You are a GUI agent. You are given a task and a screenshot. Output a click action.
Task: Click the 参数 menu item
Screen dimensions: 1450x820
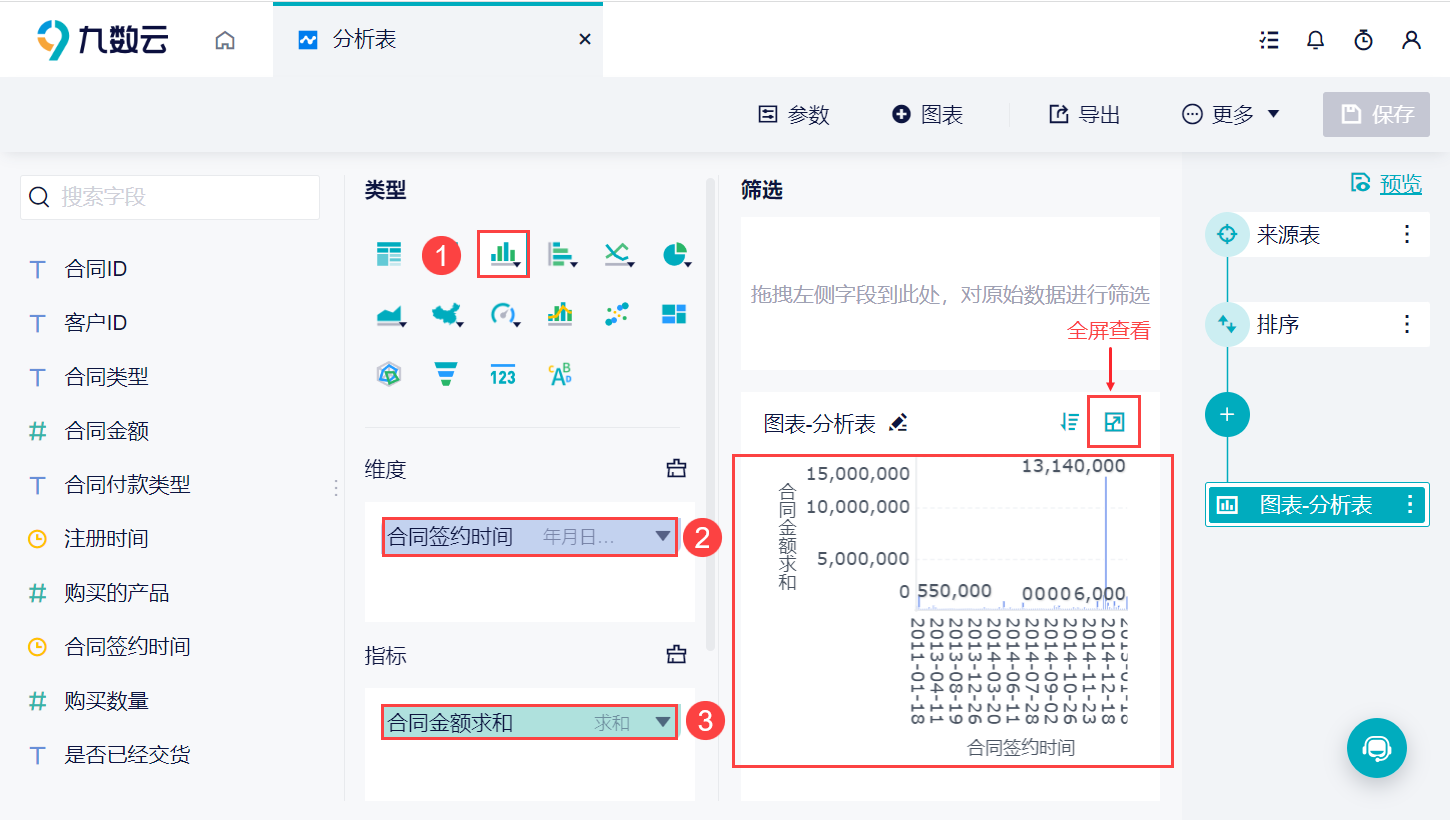[x=793, y=114]
